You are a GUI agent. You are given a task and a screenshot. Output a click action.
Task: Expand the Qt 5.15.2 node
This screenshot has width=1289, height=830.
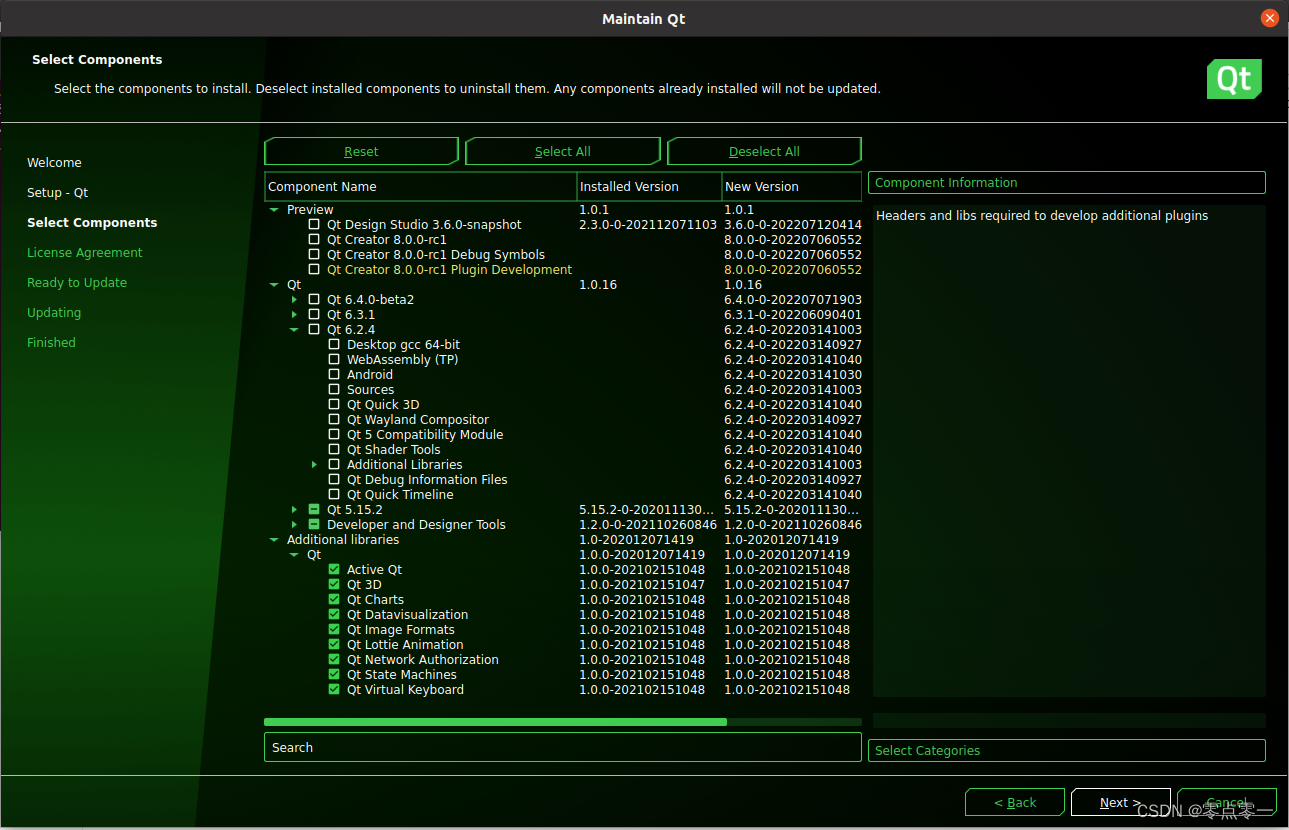pos(294,510)
